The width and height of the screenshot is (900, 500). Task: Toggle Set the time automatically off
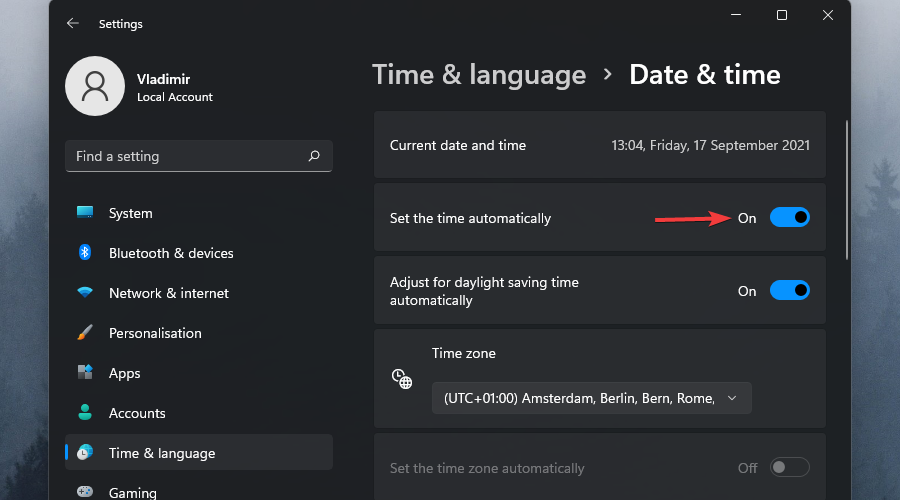click(789, 218)
